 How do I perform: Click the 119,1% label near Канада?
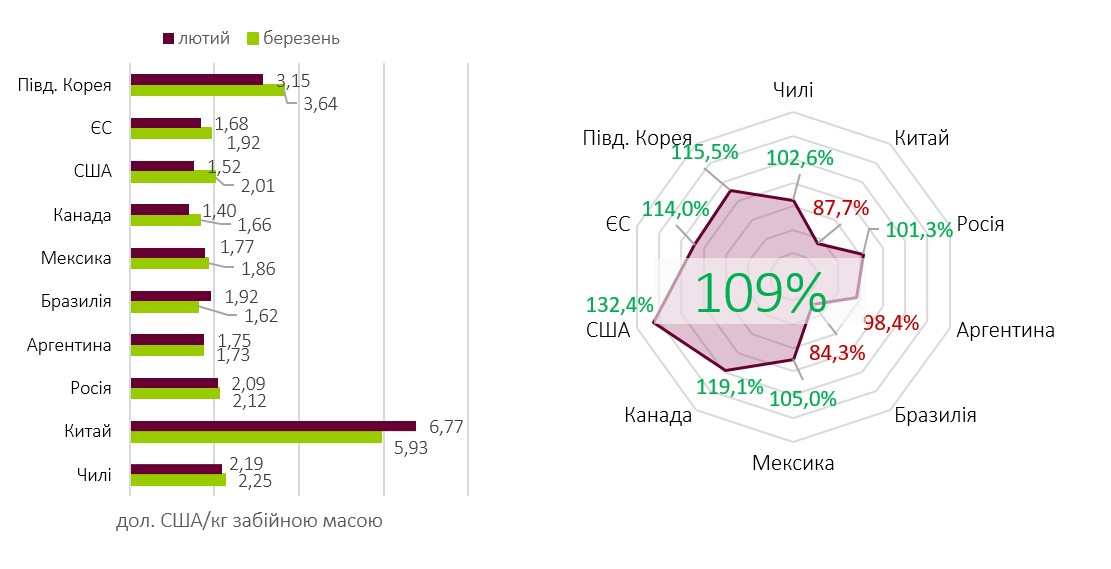730,386
